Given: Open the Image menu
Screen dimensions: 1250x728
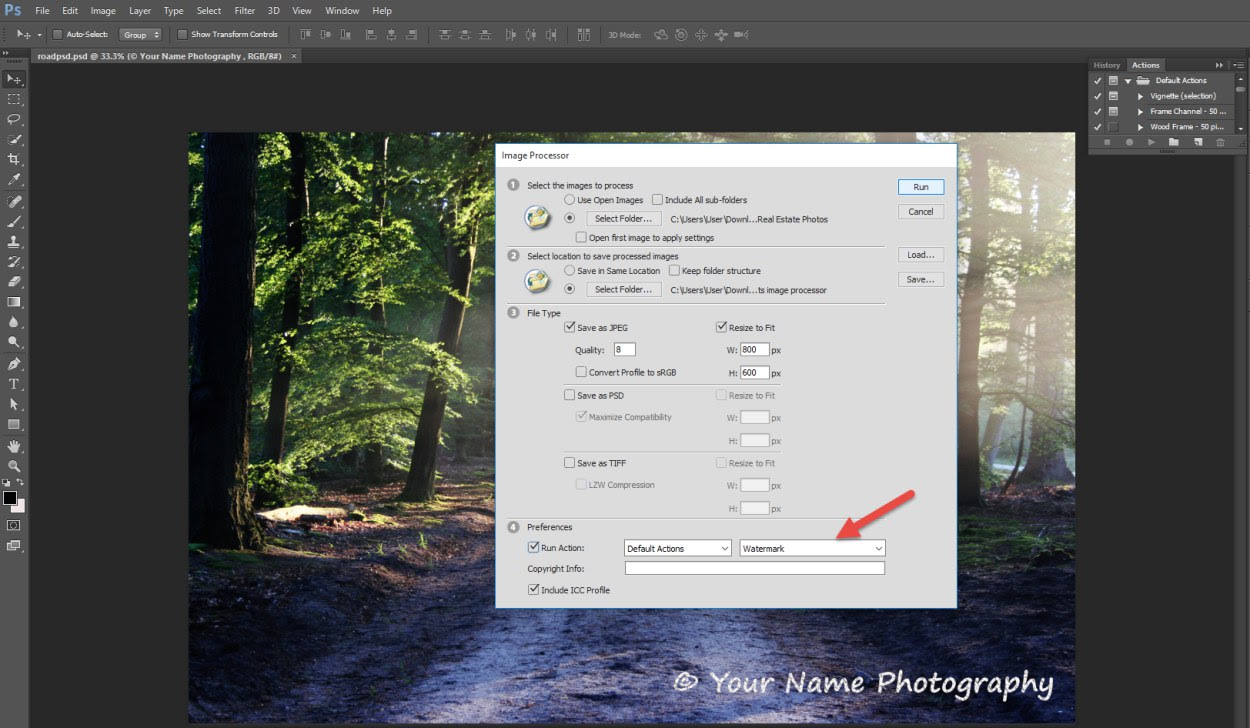Looking at the screenshot, I should (x=103, y=11).
